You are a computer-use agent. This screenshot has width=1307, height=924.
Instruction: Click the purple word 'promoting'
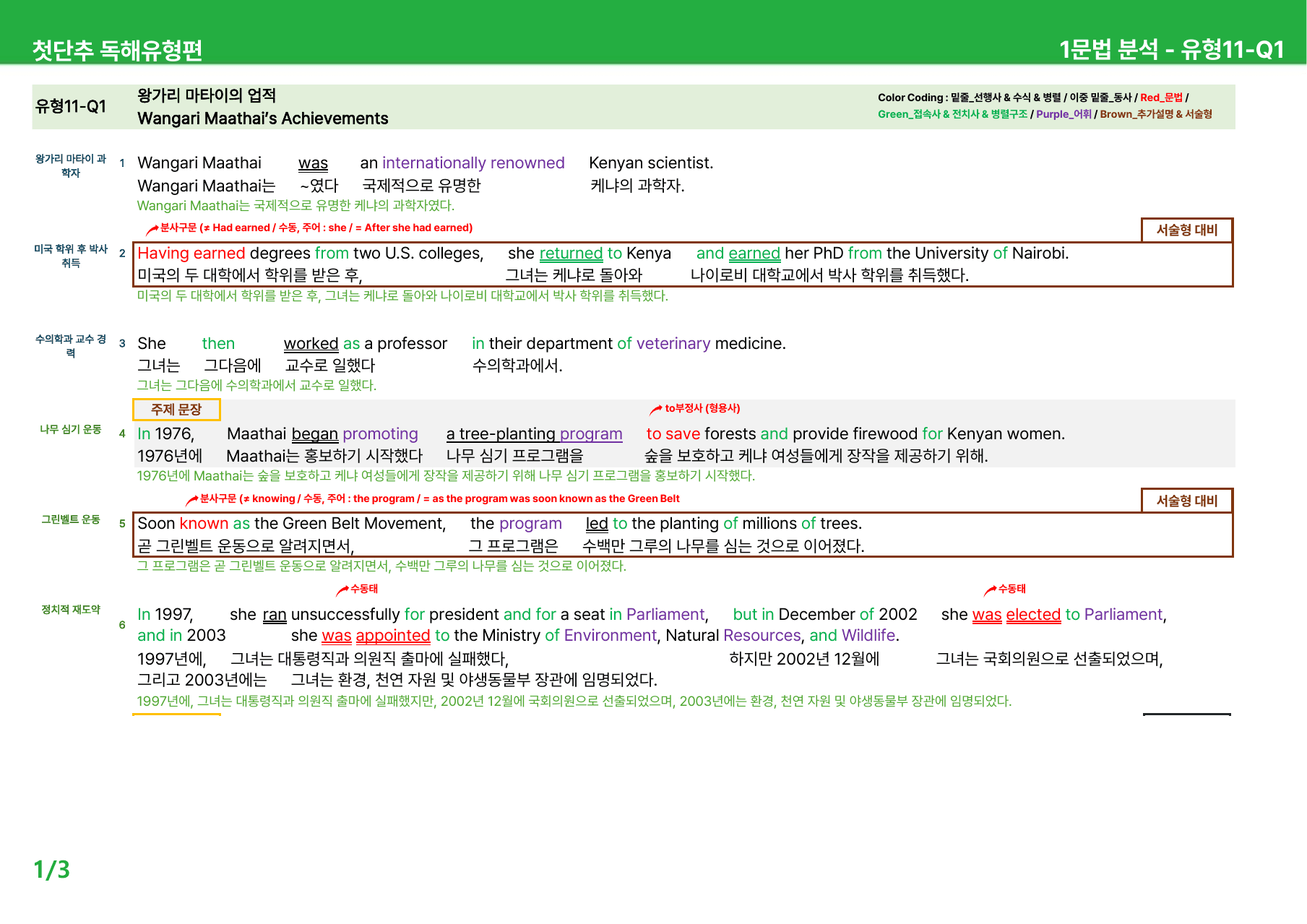(x=380, y=434)
